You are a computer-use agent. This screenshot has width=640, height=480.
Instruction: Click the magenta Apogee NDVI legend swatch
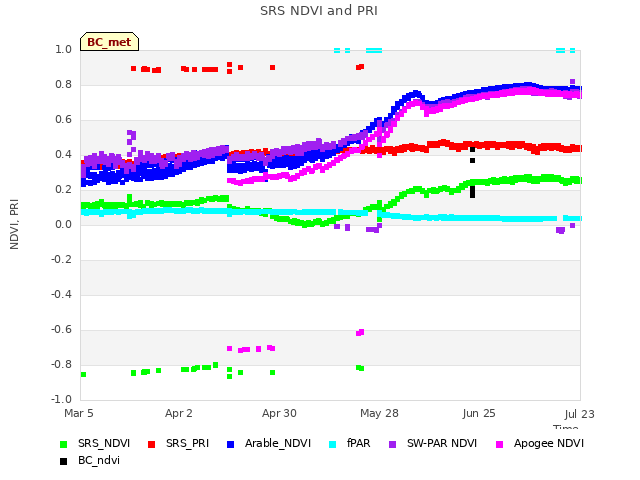coord(499,444)
